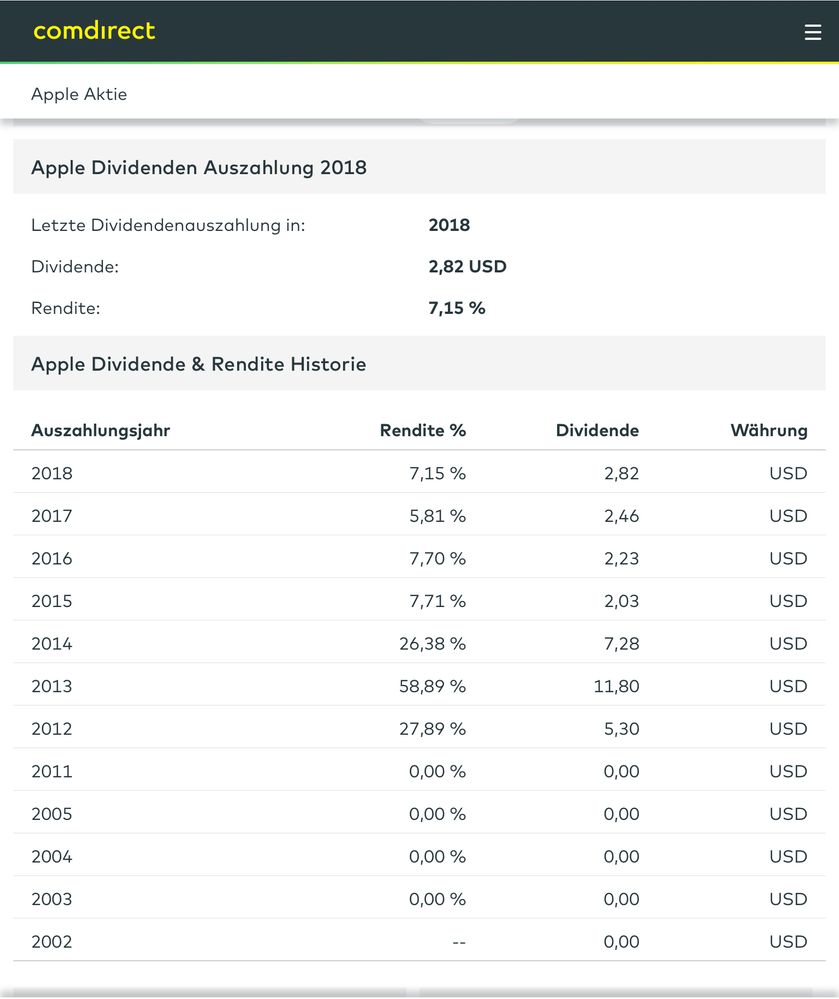Sort by the Rendite % column header

coord(423,431)
